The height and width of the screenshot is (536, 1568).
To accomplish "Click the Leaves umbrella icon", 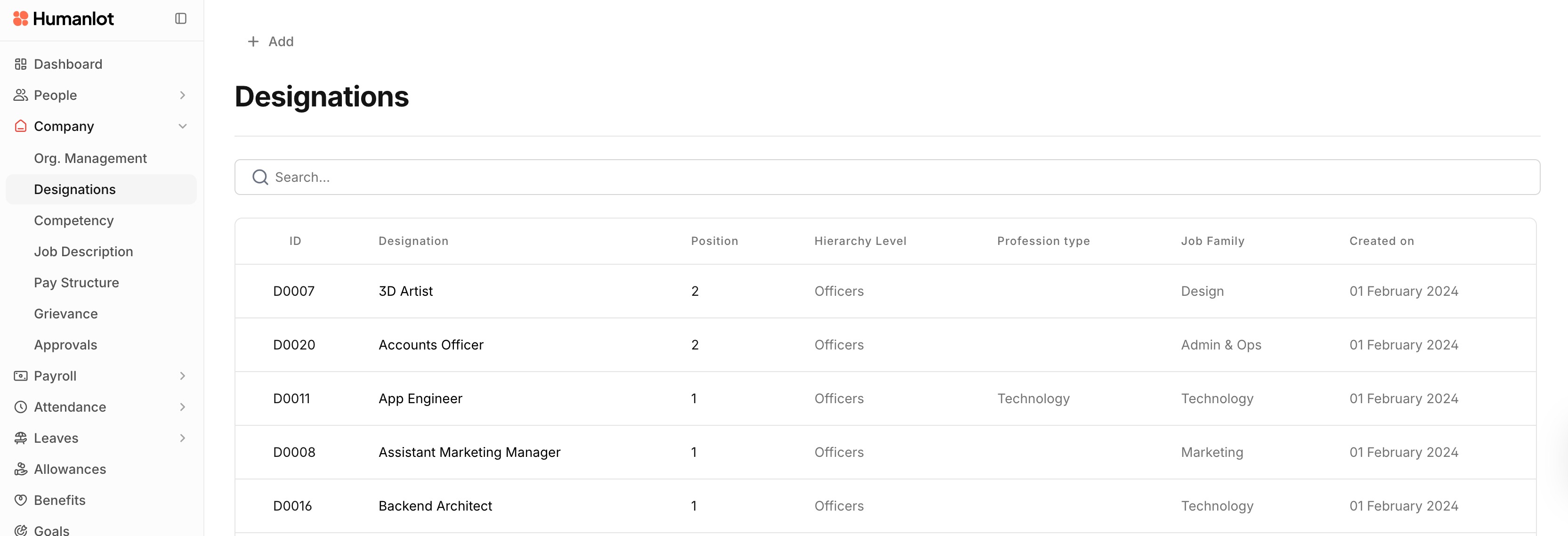I will 21,438.
